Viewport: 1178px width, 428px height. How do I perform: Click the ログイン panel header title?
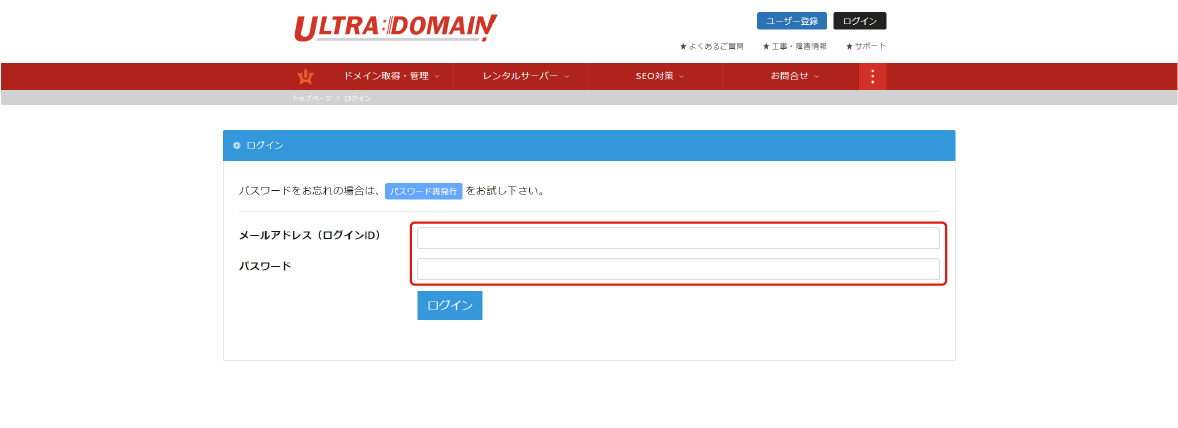click(265, 146)
